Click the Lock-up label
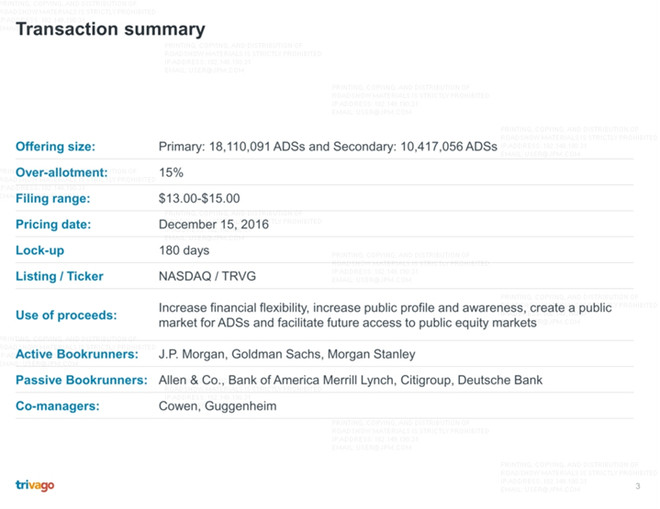The height and width of the screenshot is (509, 660). point(40,250)
